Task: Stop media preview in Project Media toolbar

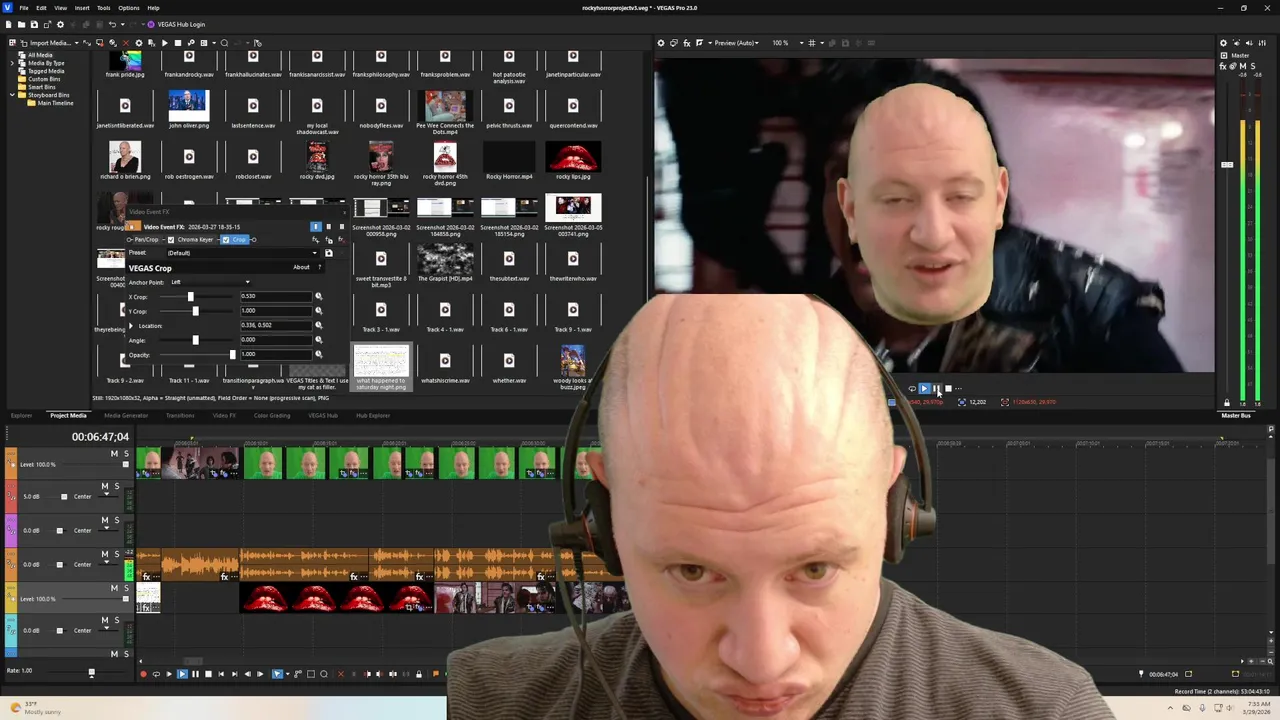Action: click(x=178, y=43)
